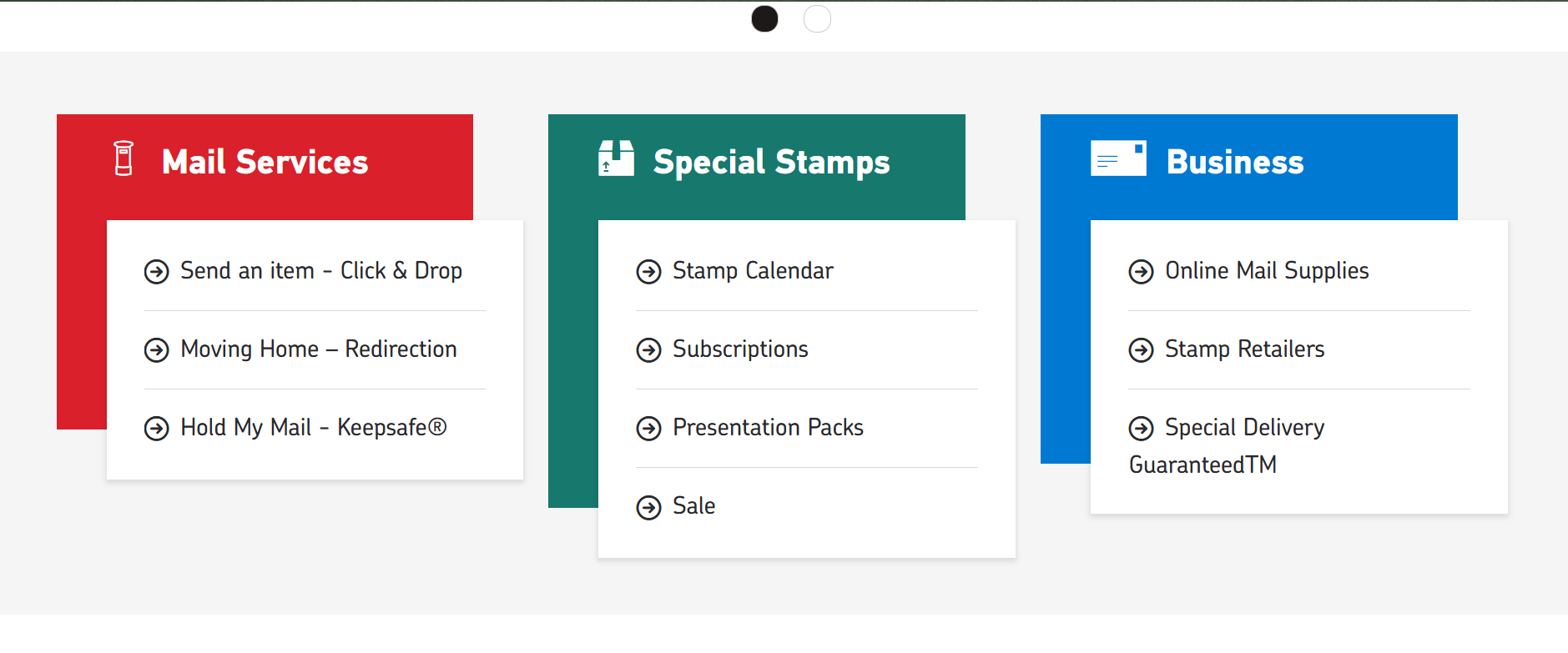Click the arrow icon beside Subscriptions
The width and height of the screenshot is (1568, 653).
(648, 350)
